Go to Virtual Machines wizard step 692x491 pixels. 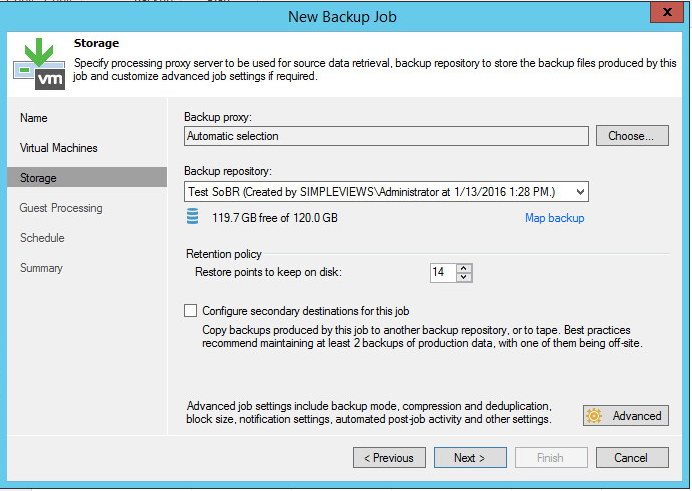59,148
